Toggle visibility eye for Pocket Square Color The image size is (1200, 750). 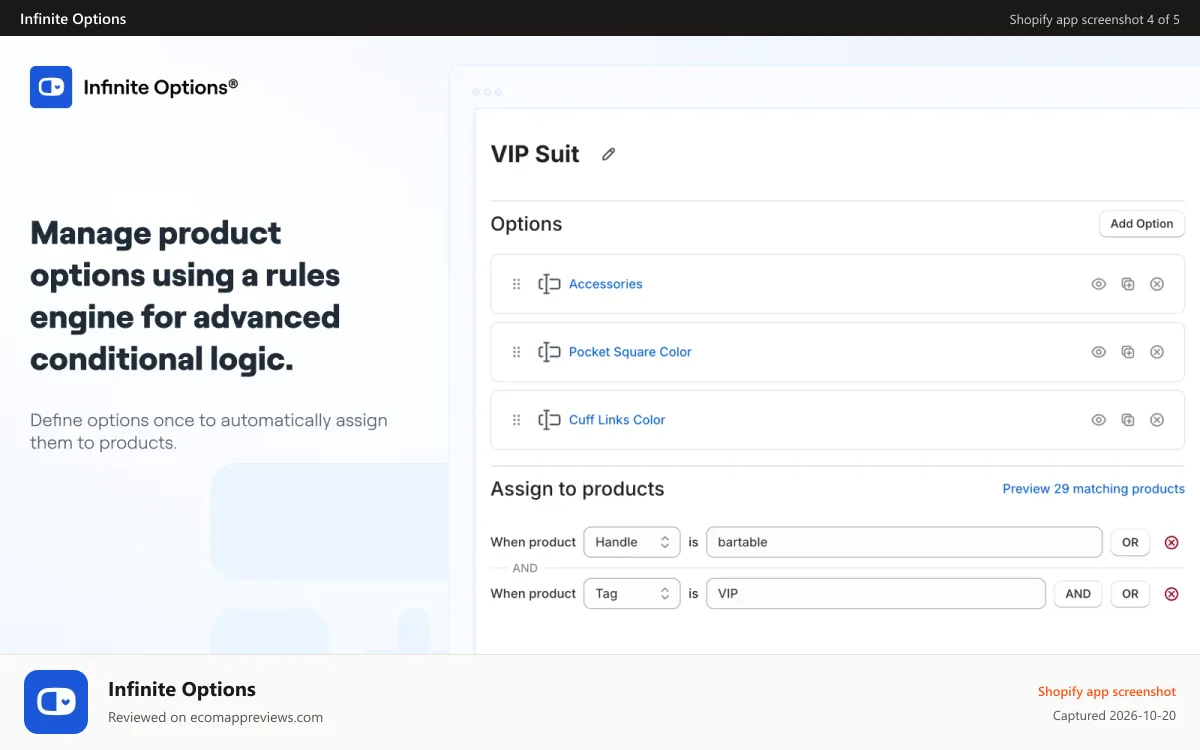pyautogui.click(x=1098, y=352)
